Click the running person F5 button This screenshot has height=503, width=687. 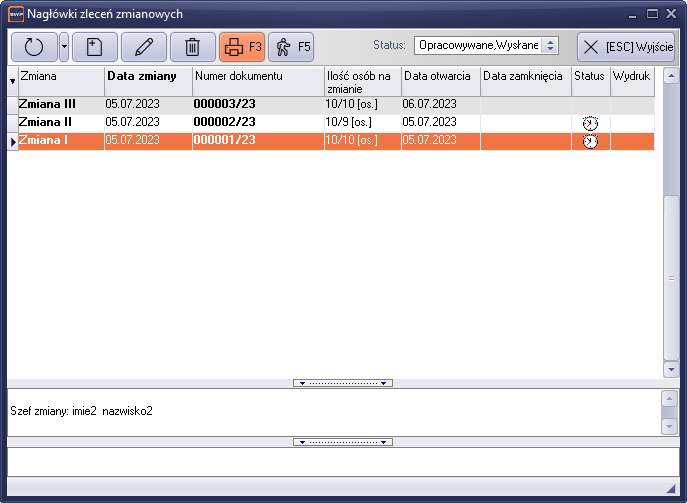coord(291,47)
